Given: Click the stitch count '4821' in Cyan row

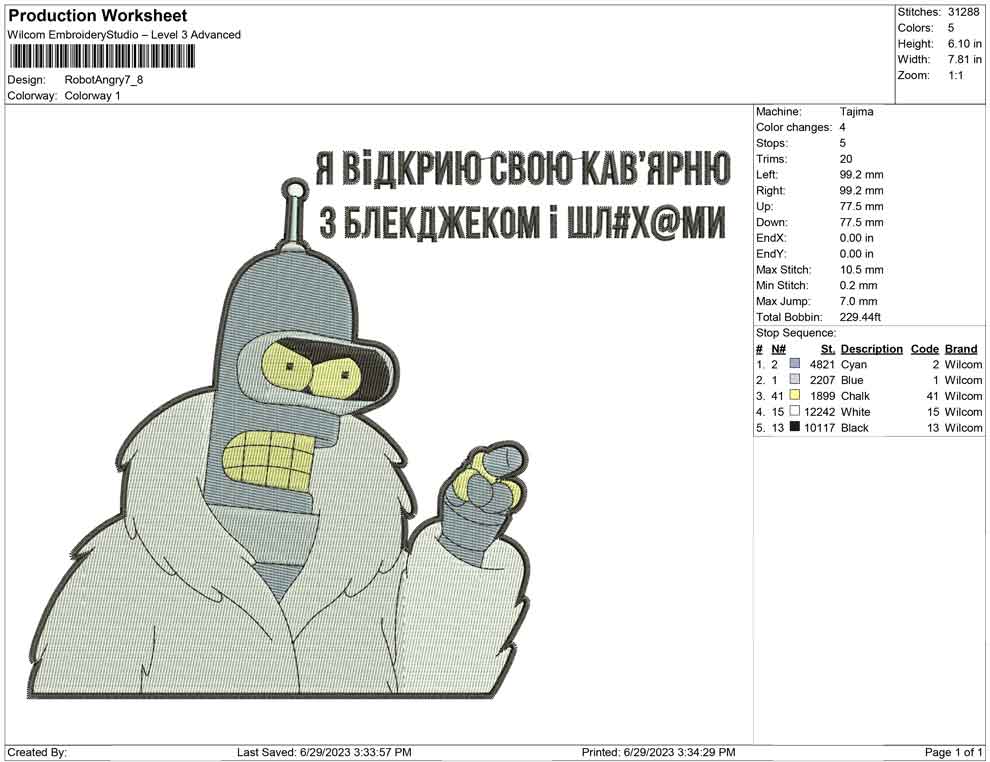Looking at the screenshot, I should (x=822, y=364).
